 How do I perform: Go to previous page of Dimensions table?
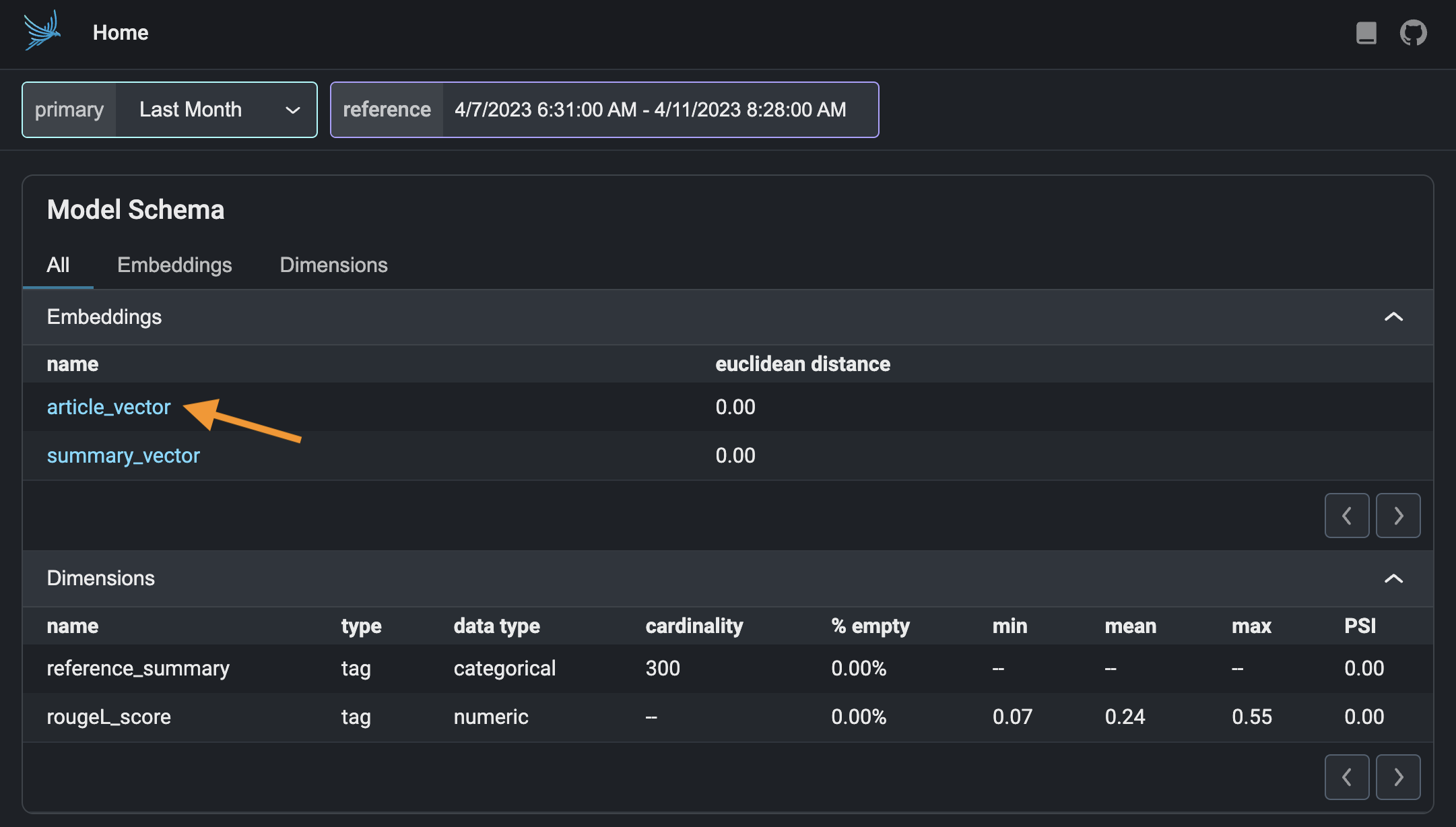[x=1346, y=776]
